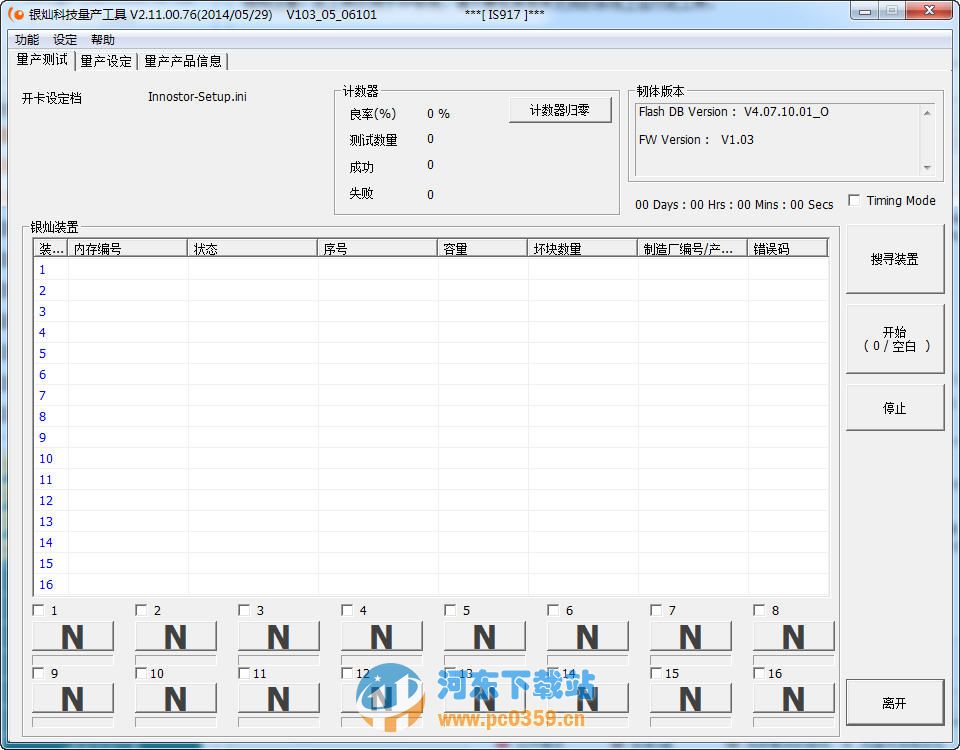This screenshot has height=750, width=960.
Task: Click the port 8 status indicator N
Action: (x=793, y=636)
